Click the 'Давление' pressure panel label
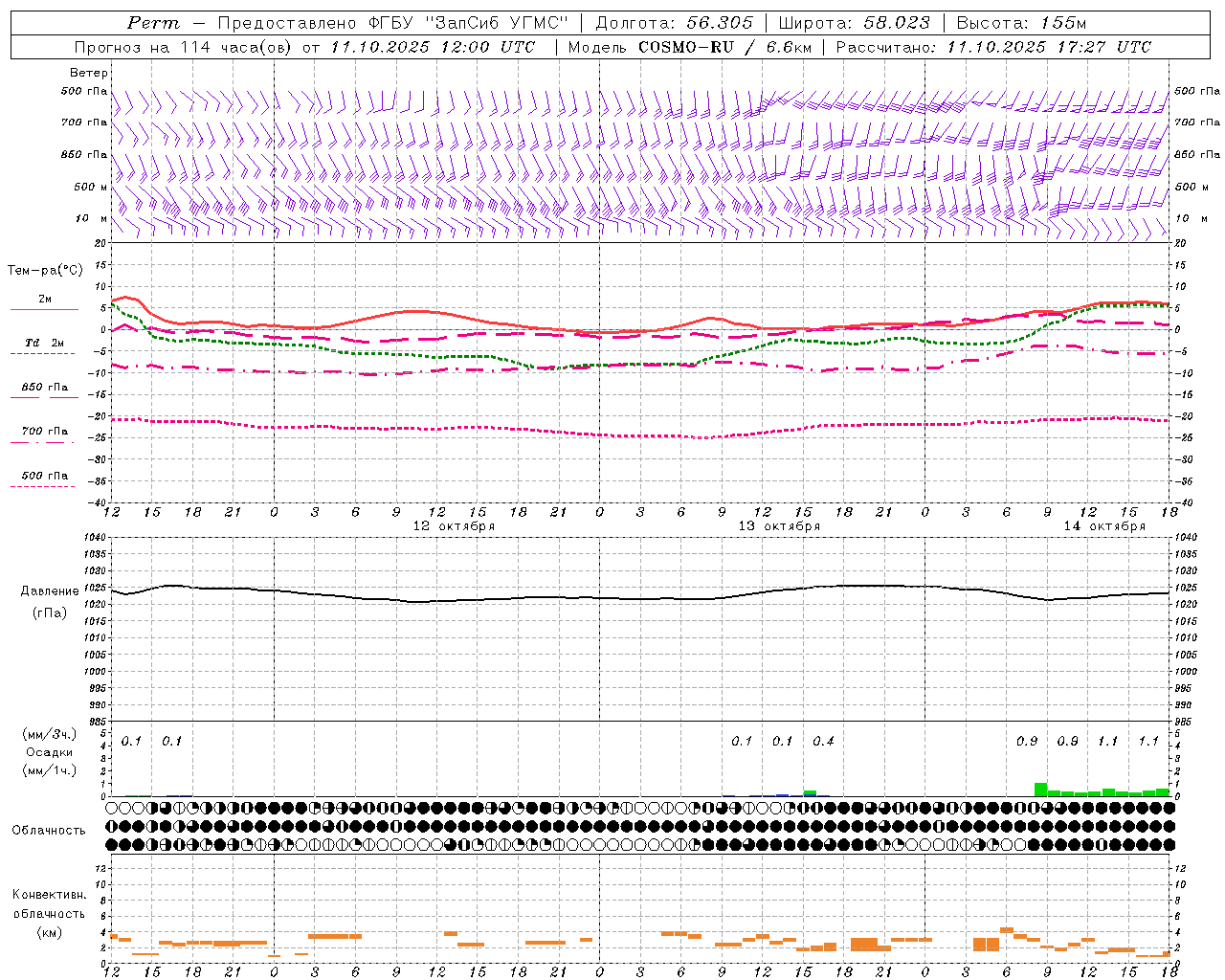This screenshot has width=1225, height=980. click(50, 591)
